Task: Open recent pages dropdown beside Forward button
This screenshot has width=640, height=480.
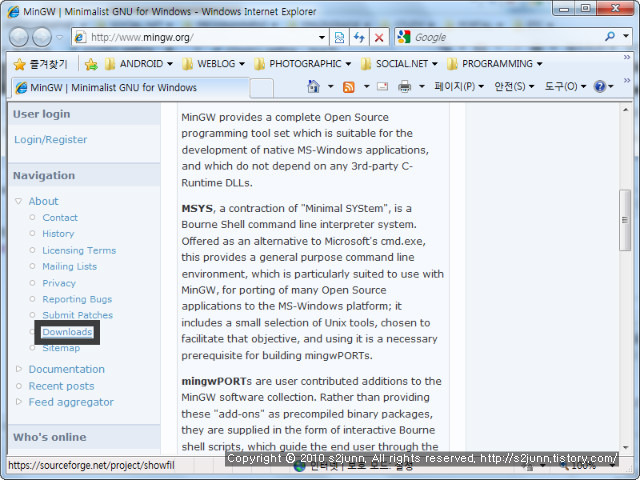Action: click(x=60, y=37)
